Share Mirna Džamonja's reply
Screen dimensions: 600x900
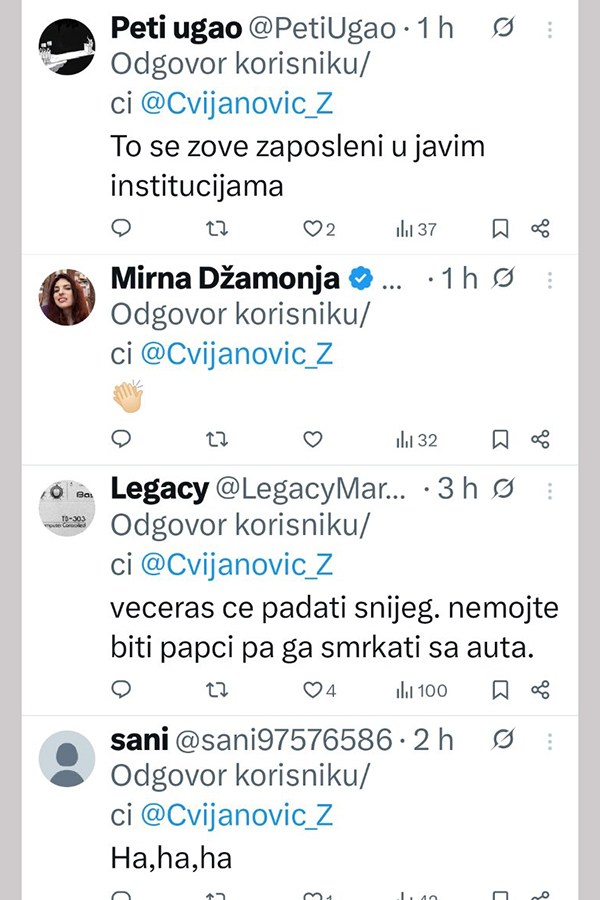pyautogui.click(x=540, y=439)
